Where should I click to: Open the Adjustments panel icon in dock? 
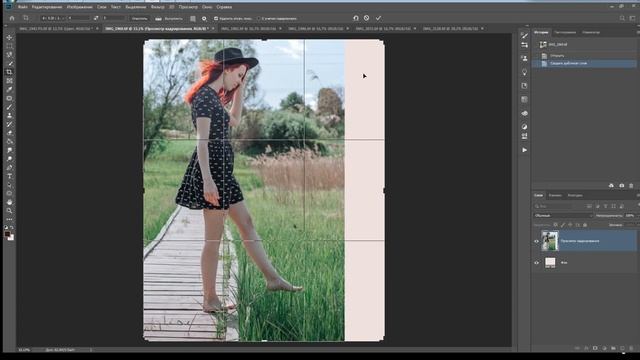pyautogui.click(x=524, y=127)
